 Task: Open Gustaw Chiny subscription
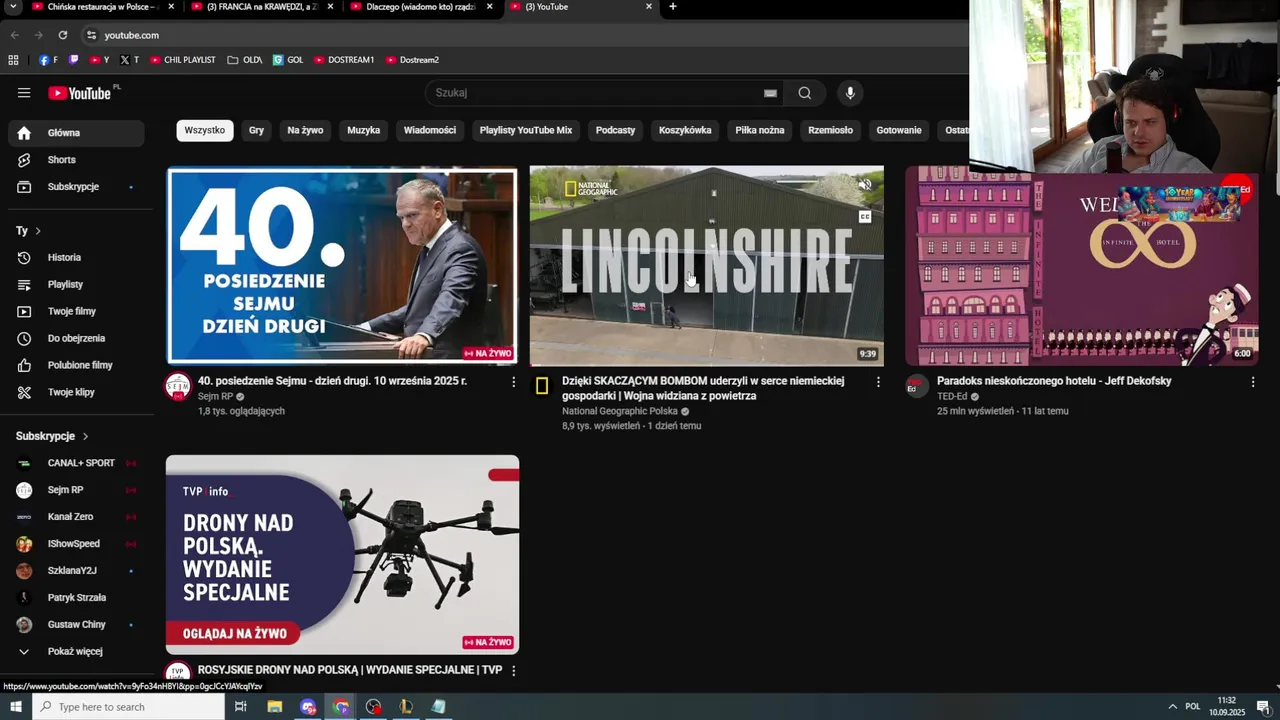click(77, 625)
